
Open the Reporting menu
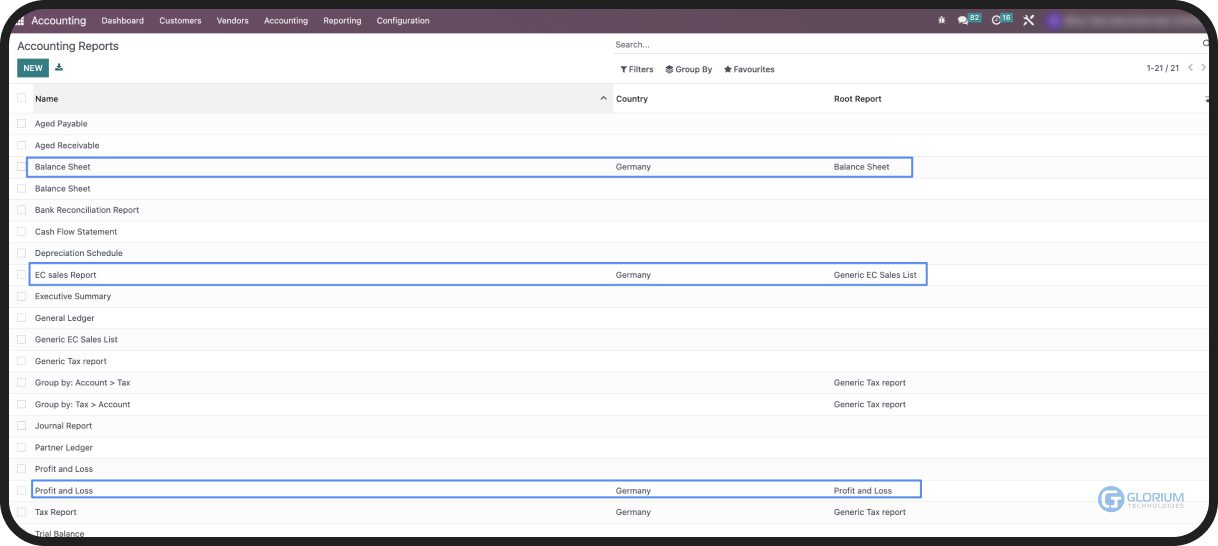[x=342, y=21]
